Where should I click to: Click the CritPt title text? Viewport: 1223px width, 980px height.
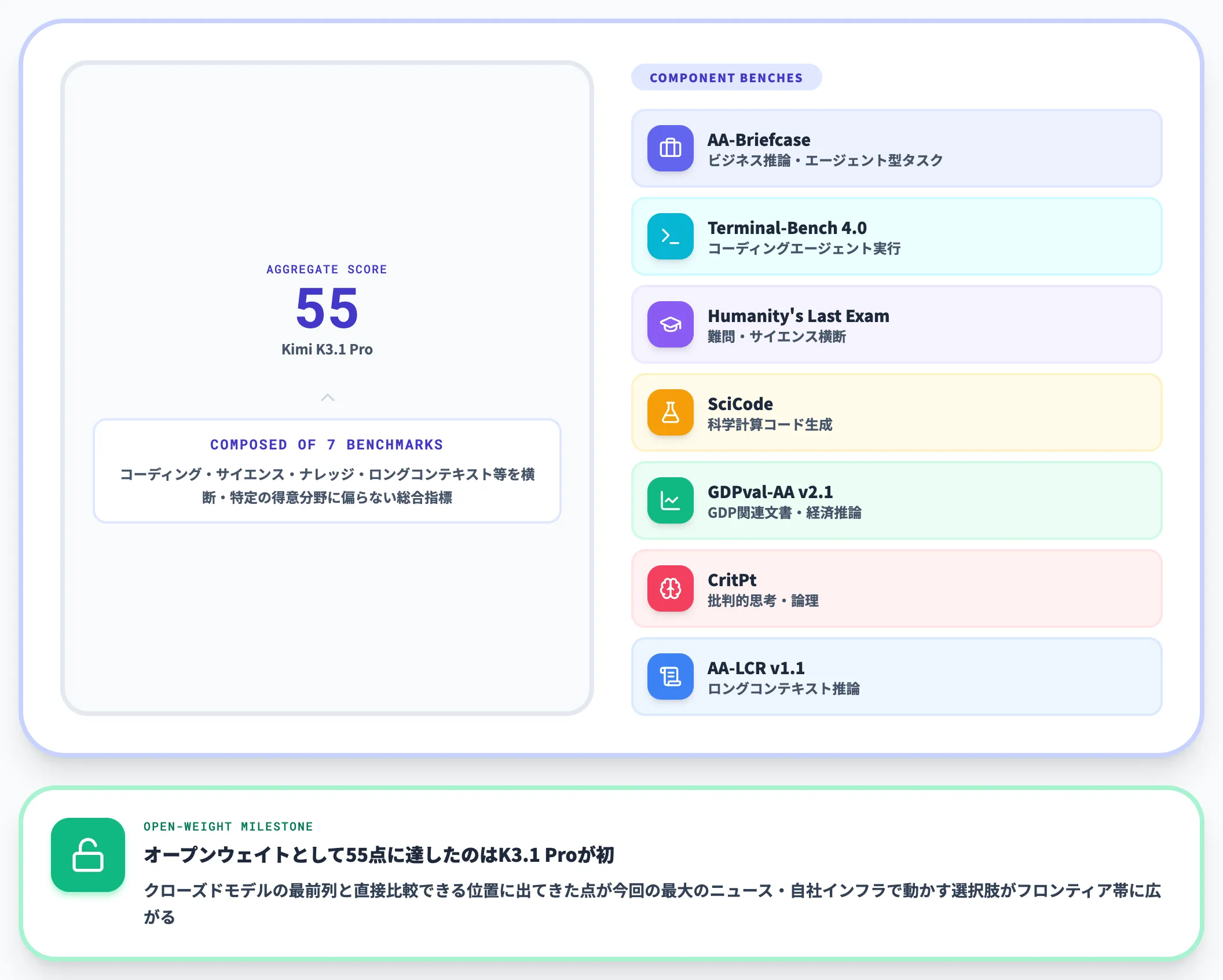(x=732, y=580)
